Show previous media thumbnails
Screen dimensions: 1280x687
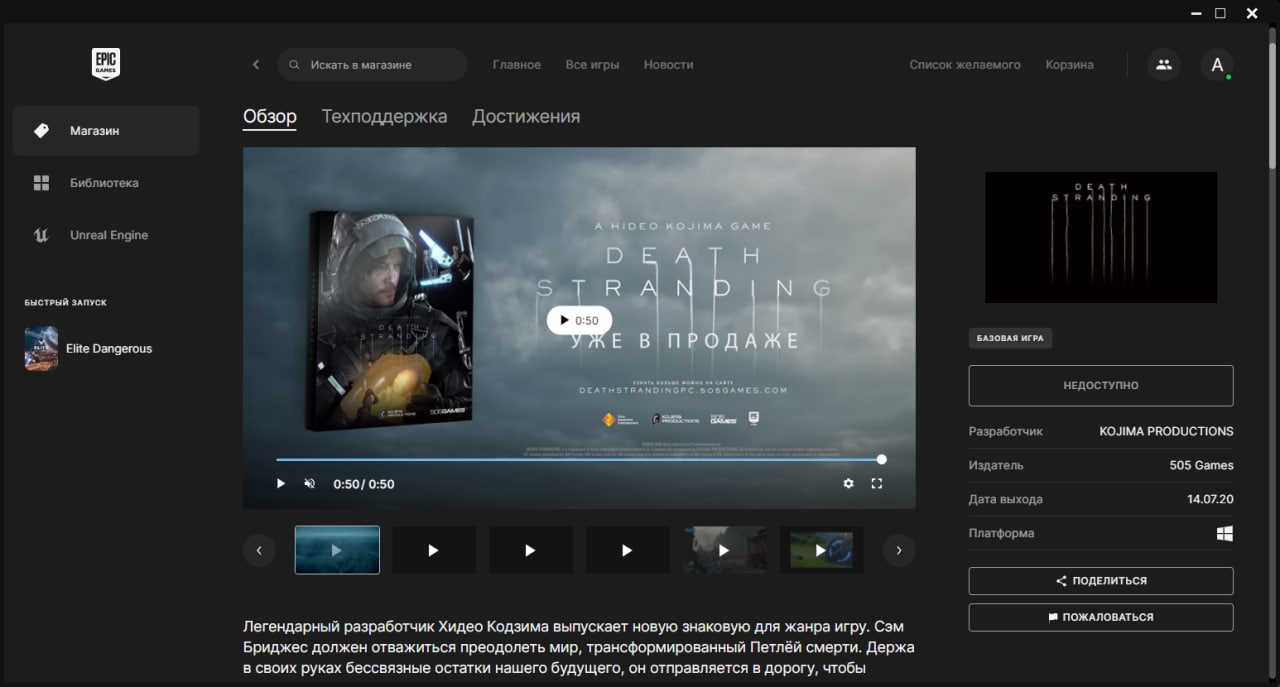coord(259,550)
